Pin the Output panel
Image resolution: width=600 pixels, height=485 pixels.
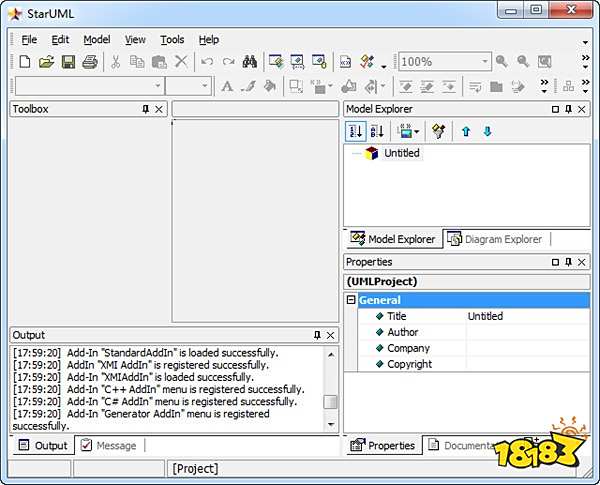pyautogui.click(x=317, y=335)
